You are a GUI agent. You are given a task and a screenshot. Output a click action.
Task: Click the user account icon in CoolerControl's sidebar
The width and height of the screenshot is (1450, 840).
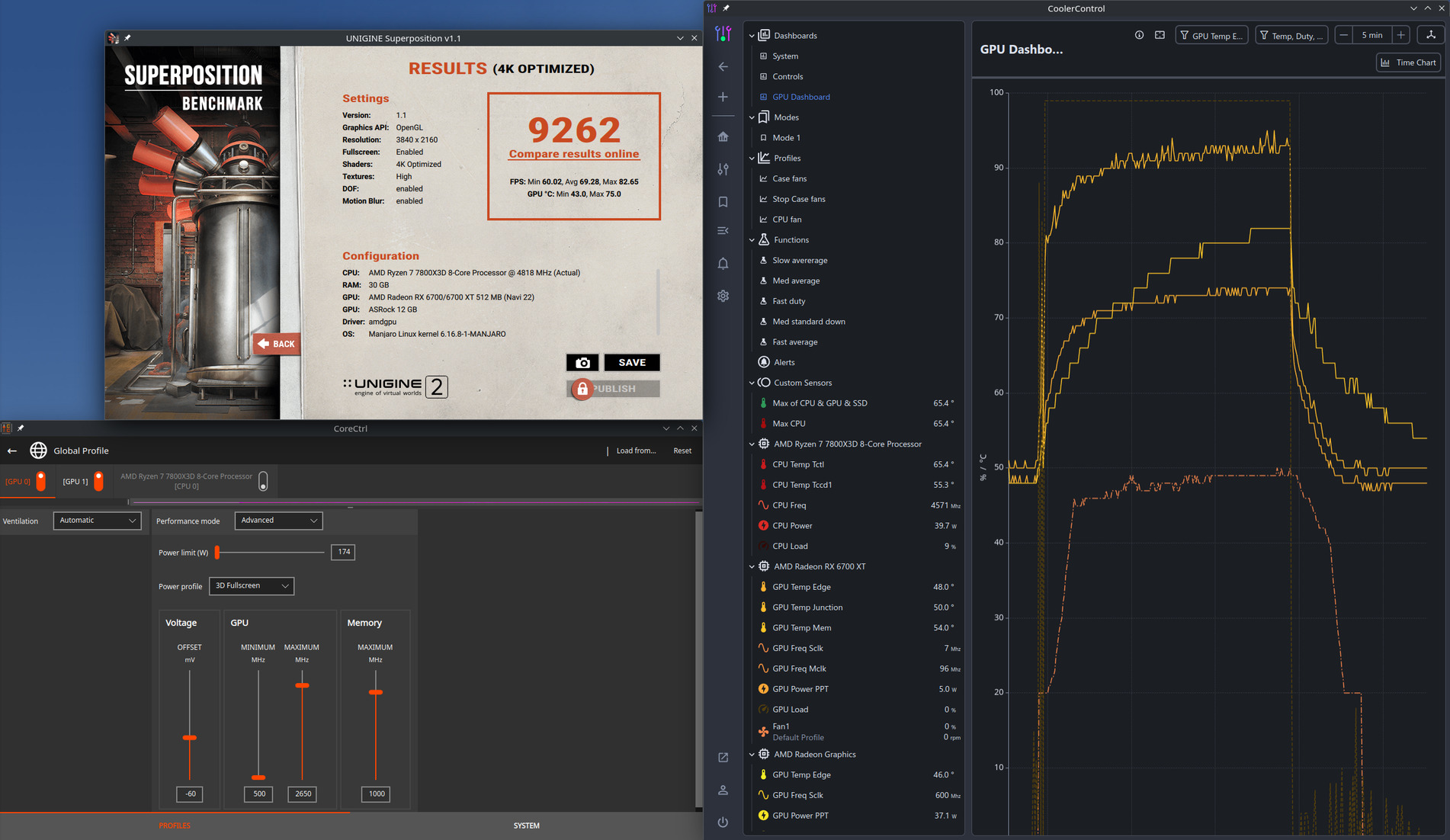point(723,790)
